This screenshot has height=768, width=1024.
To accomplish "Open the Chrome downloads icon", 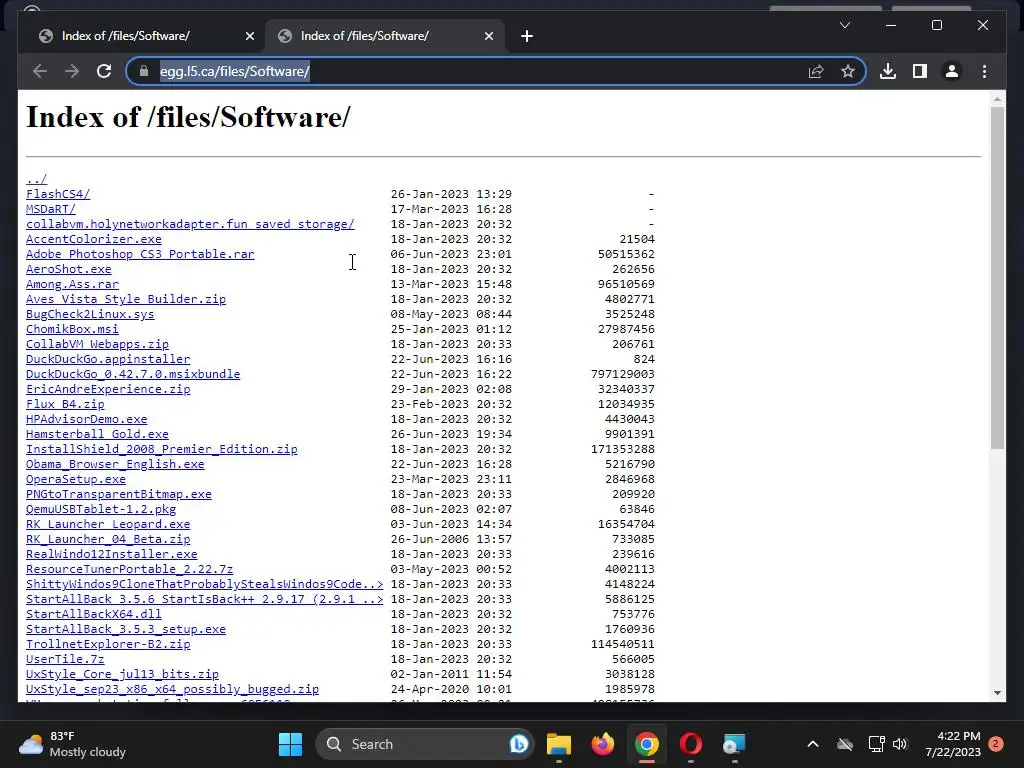I will point(888,71).
